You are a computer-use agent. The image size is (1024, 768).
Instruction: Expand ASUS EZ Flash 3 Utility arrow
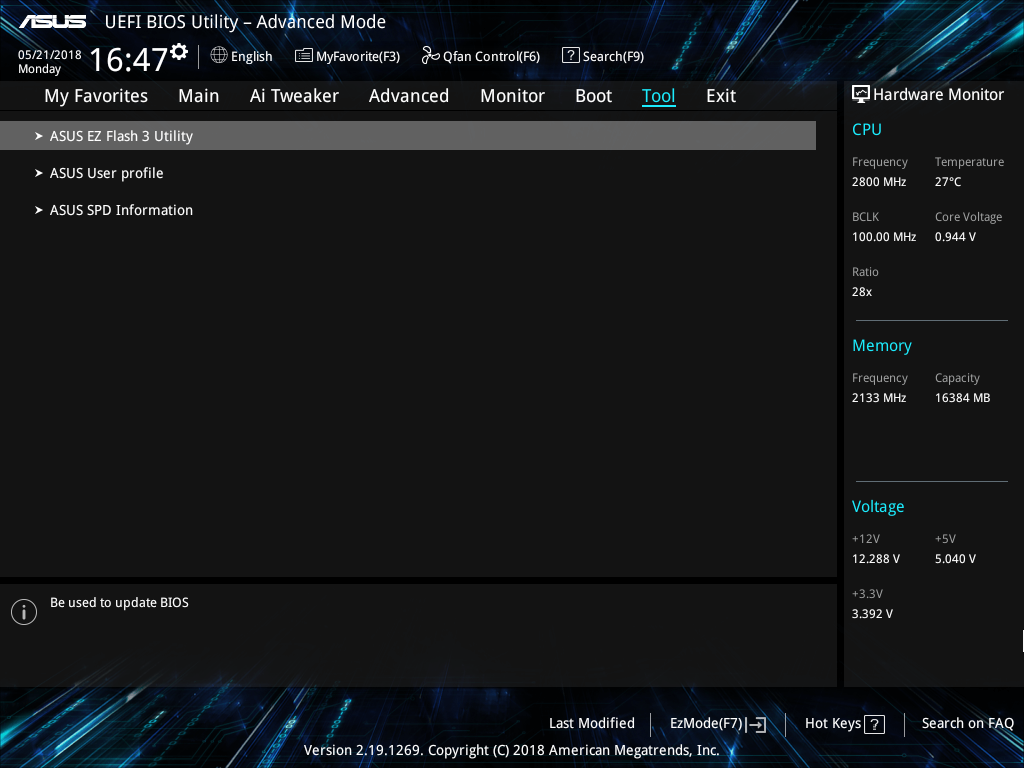click(39, 136)
